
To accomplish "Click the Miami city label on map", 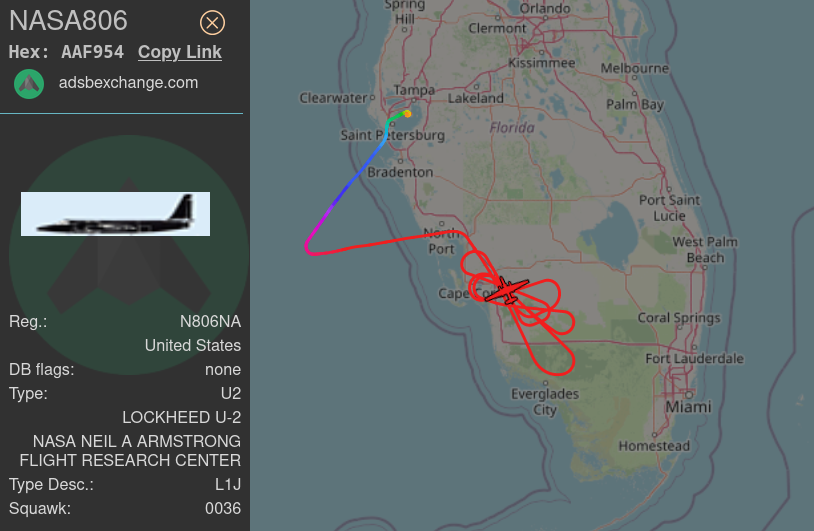I will (688, 407).
